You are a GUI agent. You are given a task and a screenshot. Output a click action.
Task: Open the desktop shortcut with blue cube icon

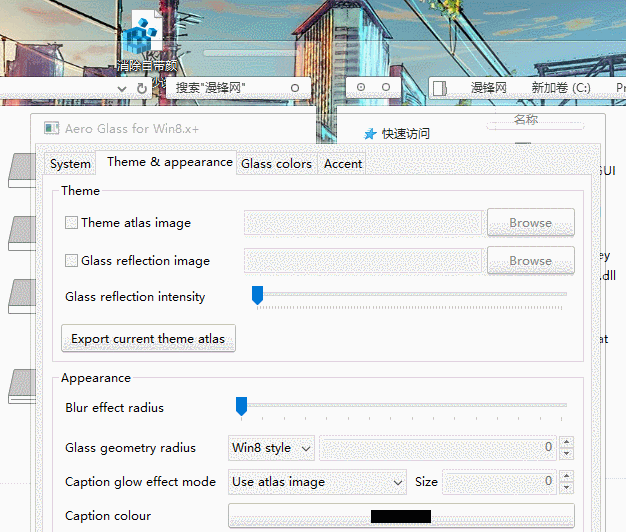pyautogui.click(x=146, y=32)
